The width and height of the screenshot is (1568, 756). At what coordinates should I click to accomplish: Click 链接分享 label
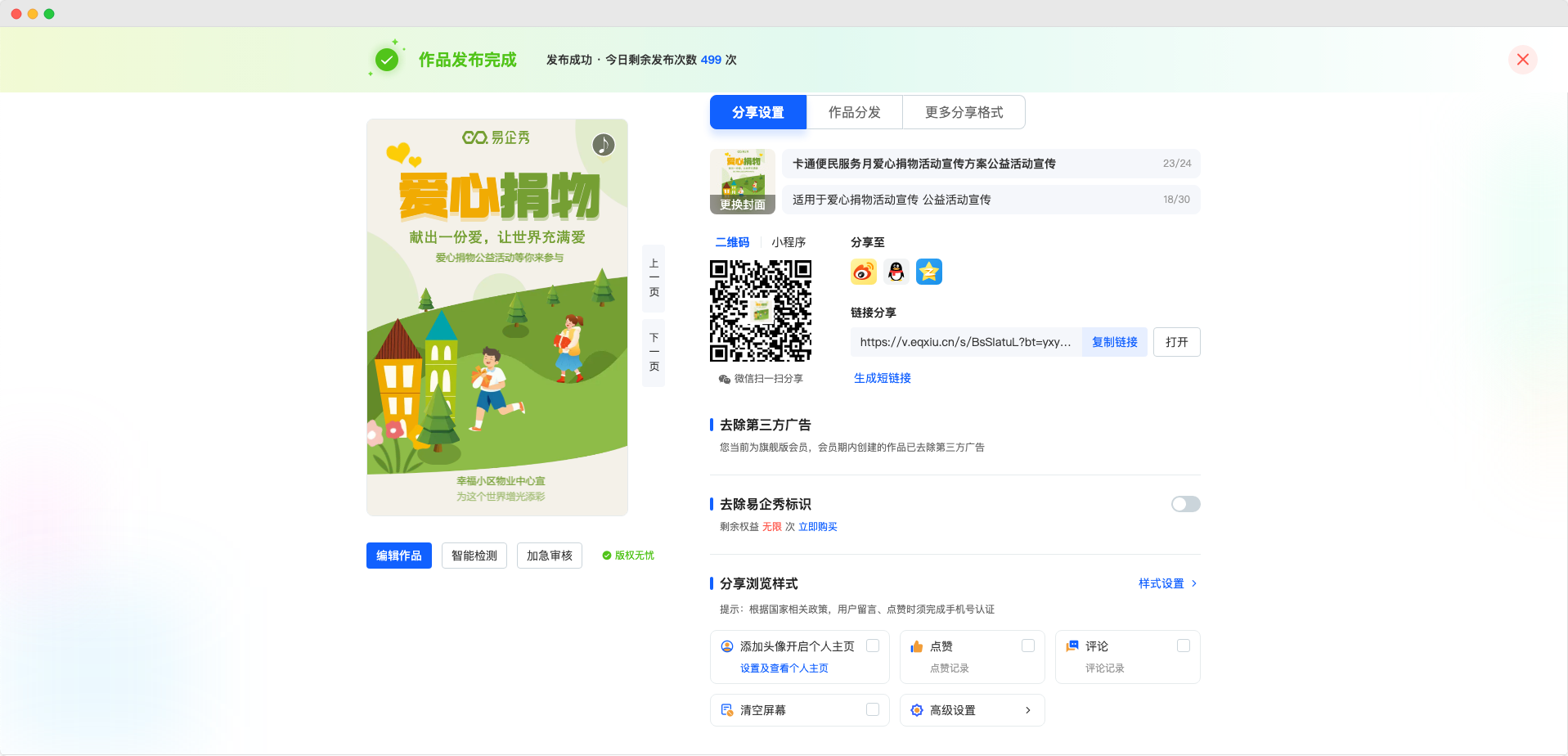tap(874, 313)
